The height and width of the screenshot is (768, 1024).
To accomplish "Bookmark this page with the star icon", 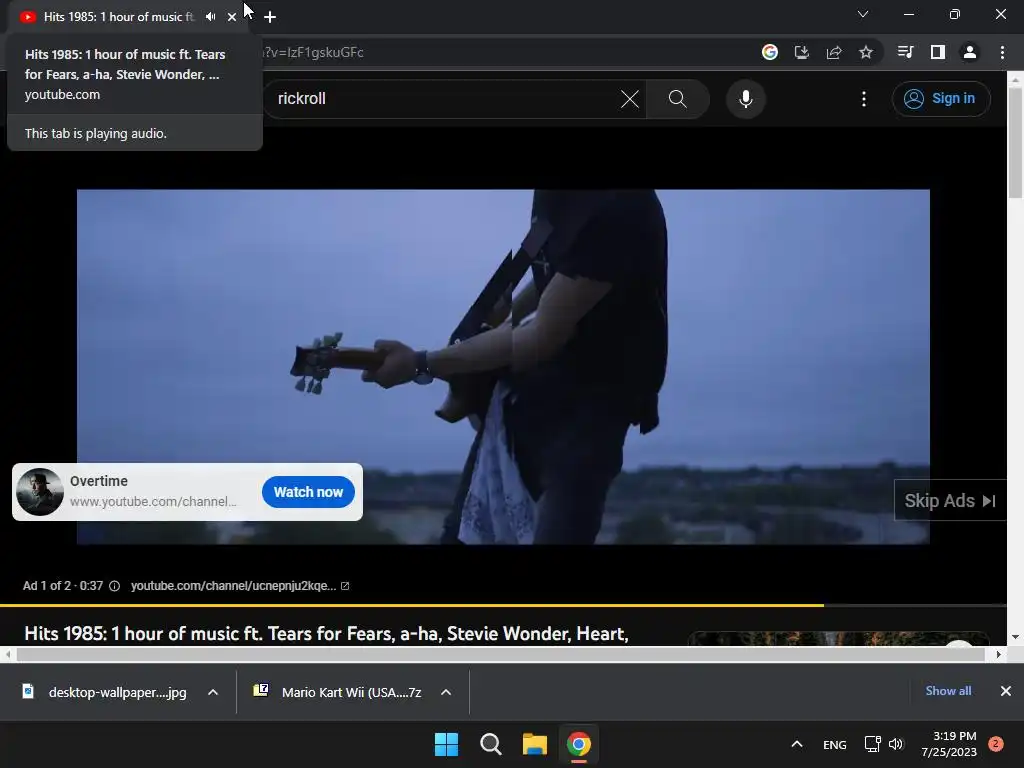I will coord(866,52).
